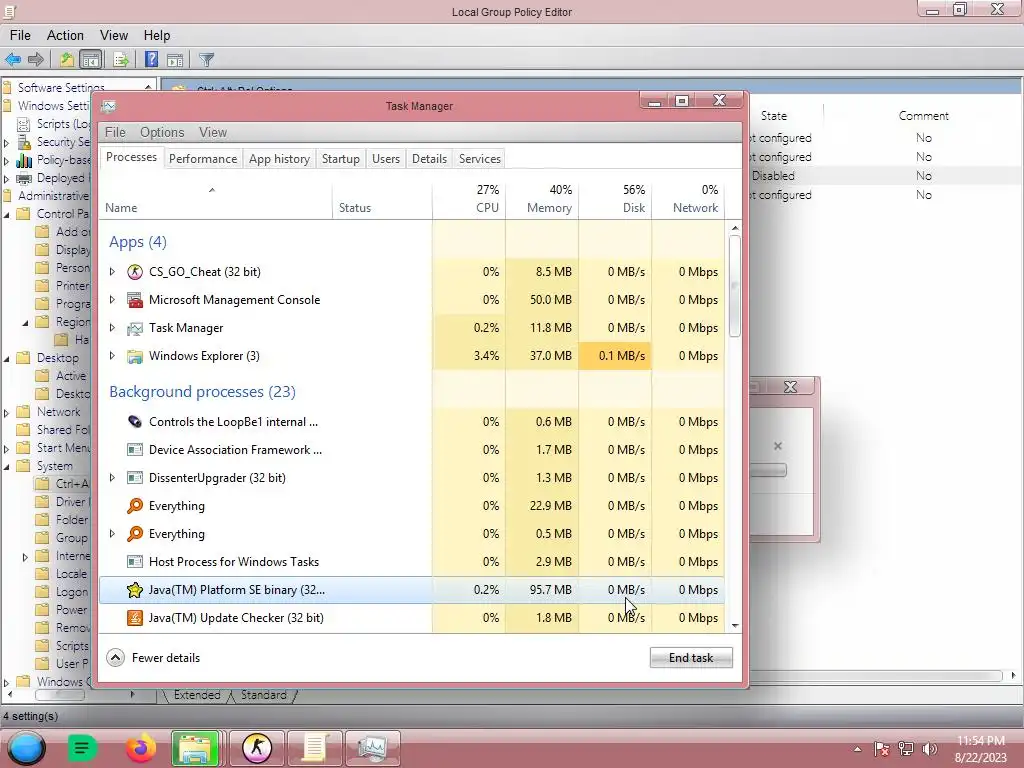Image resolution: width=1024 pixels, height=768 pixels.
Task: Click the Up one level toolbar icon
Action: [x=66, y=60]
